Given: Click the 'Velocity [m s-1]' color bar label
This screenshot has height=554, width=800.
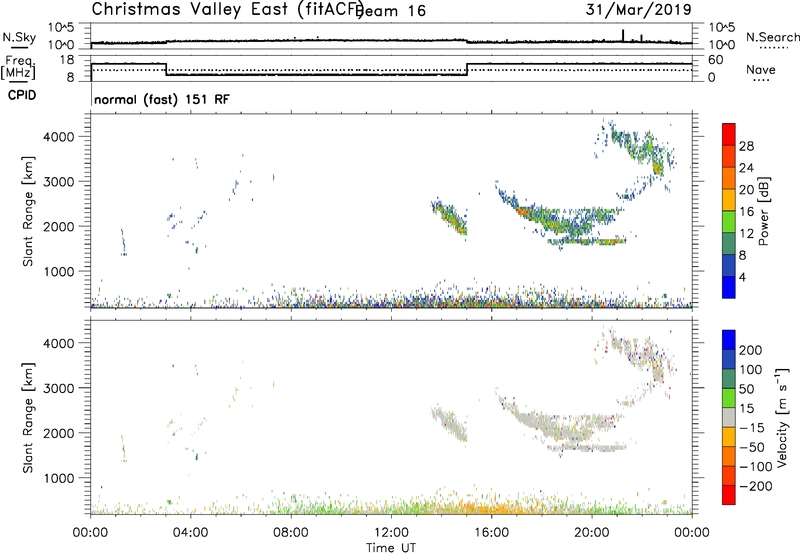Looking at the screenshot, I should 782,418.
